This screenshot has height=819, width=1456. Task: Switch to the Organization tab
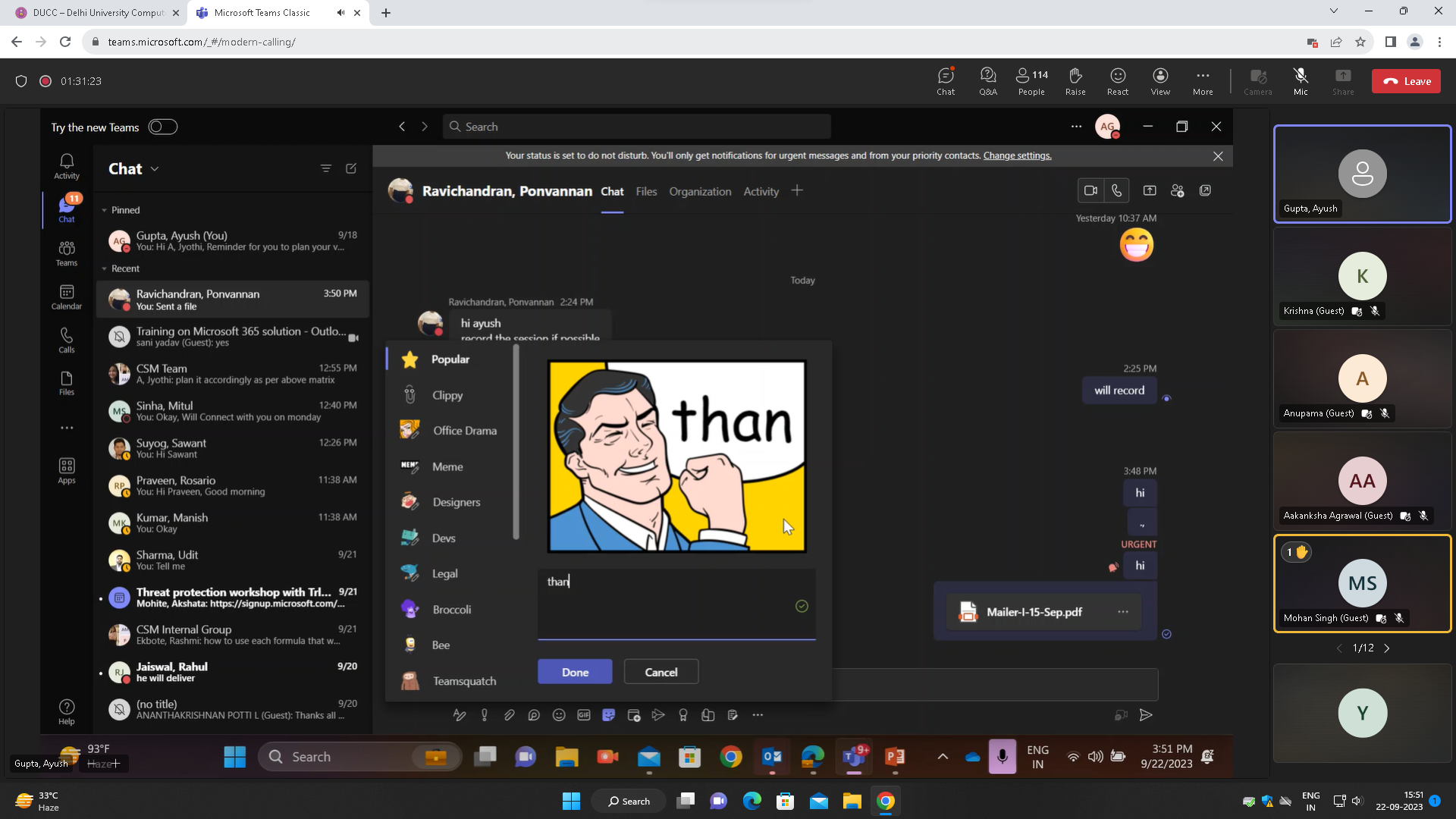tap(700, 192)
